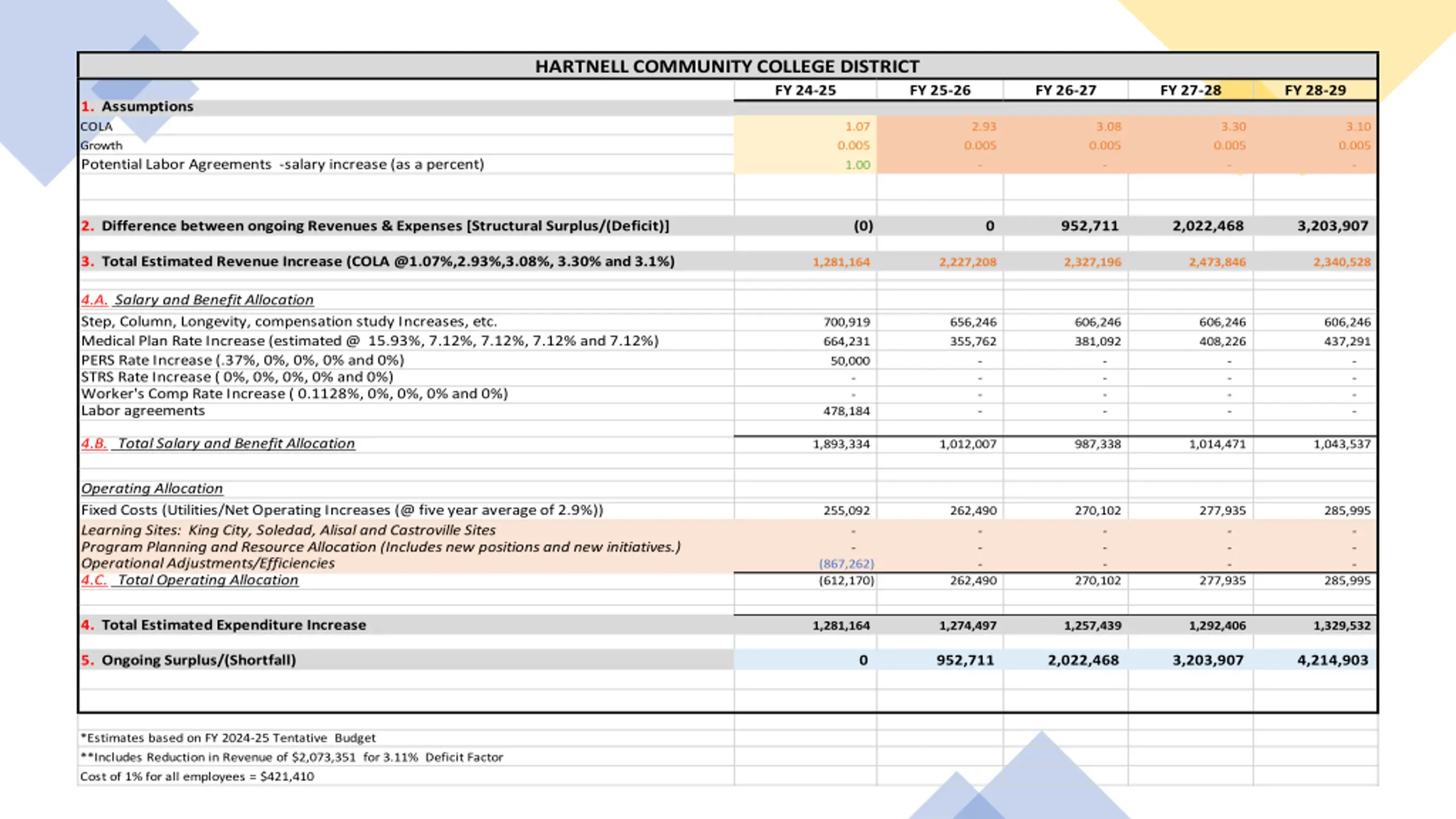Click the Hartnell Community College District title

(727, 67)
